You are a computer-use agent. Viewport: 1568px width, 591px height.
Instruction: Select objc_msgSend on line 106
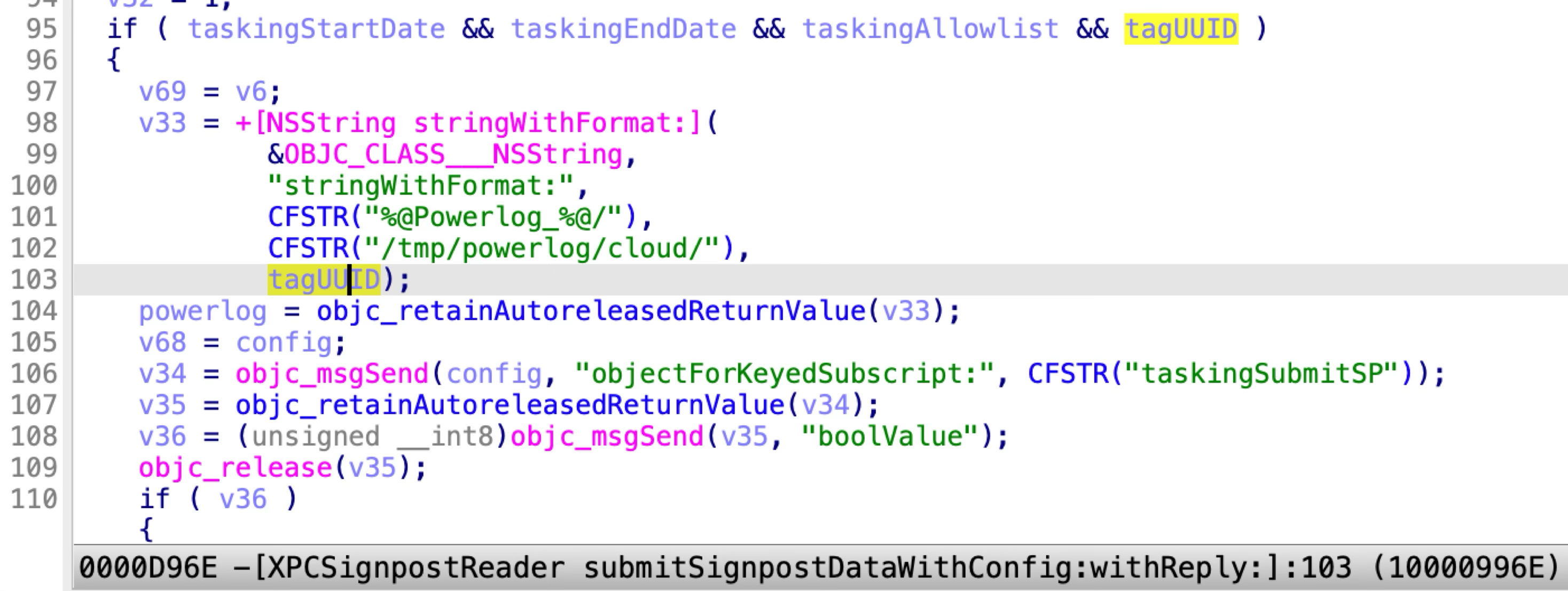[x=332, y=374]
